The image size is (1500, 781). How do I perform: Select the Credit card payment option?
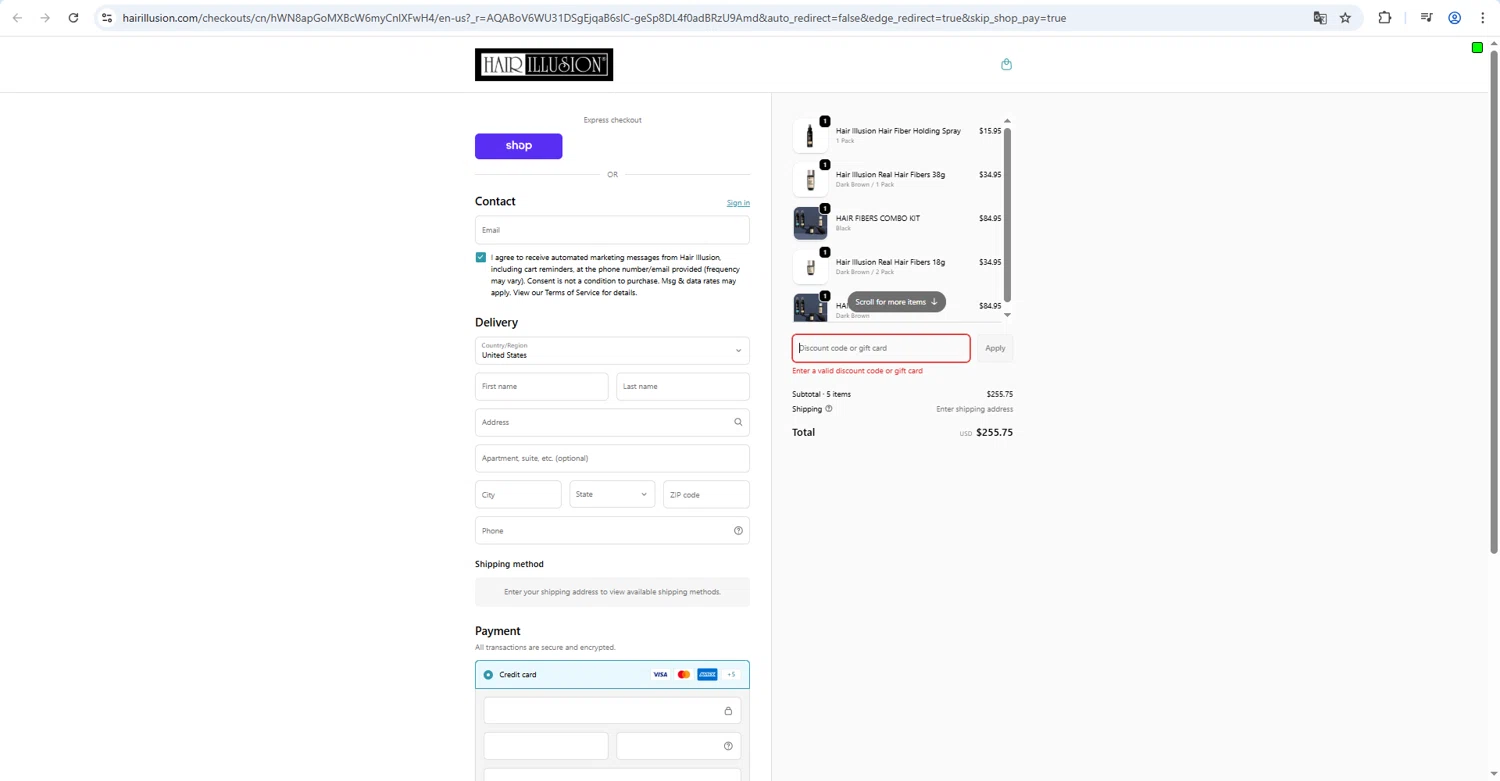point(488,675)
